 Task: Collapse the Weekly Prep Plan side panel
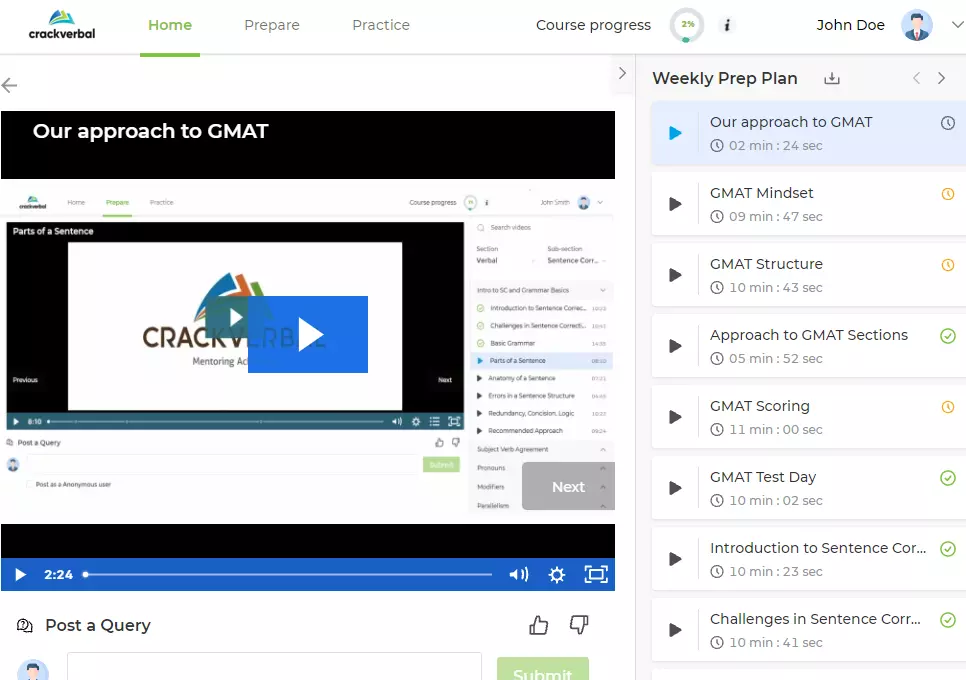(622, 73)
